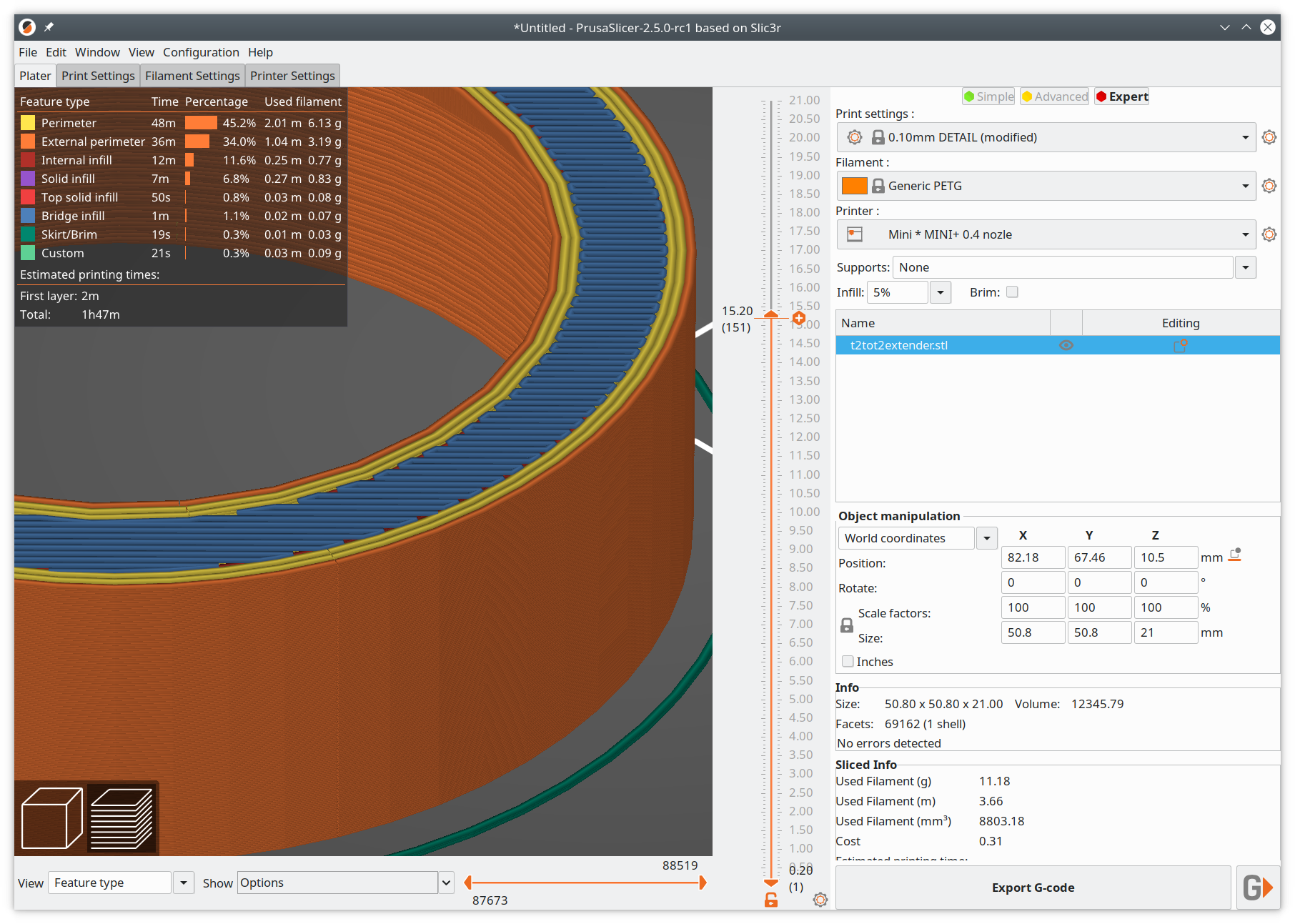
Task: Switch to Print Settings tab
Action: point(98,76)
